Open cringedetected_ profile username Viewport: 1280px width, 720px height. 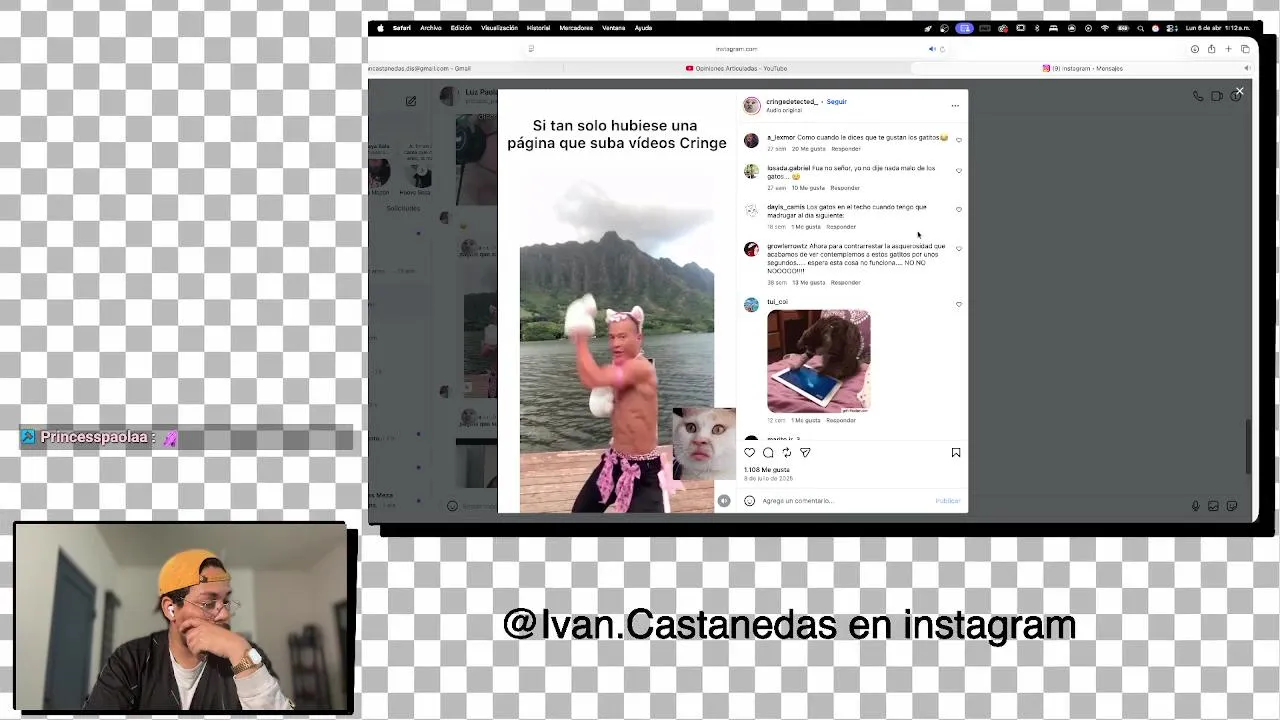792,102
